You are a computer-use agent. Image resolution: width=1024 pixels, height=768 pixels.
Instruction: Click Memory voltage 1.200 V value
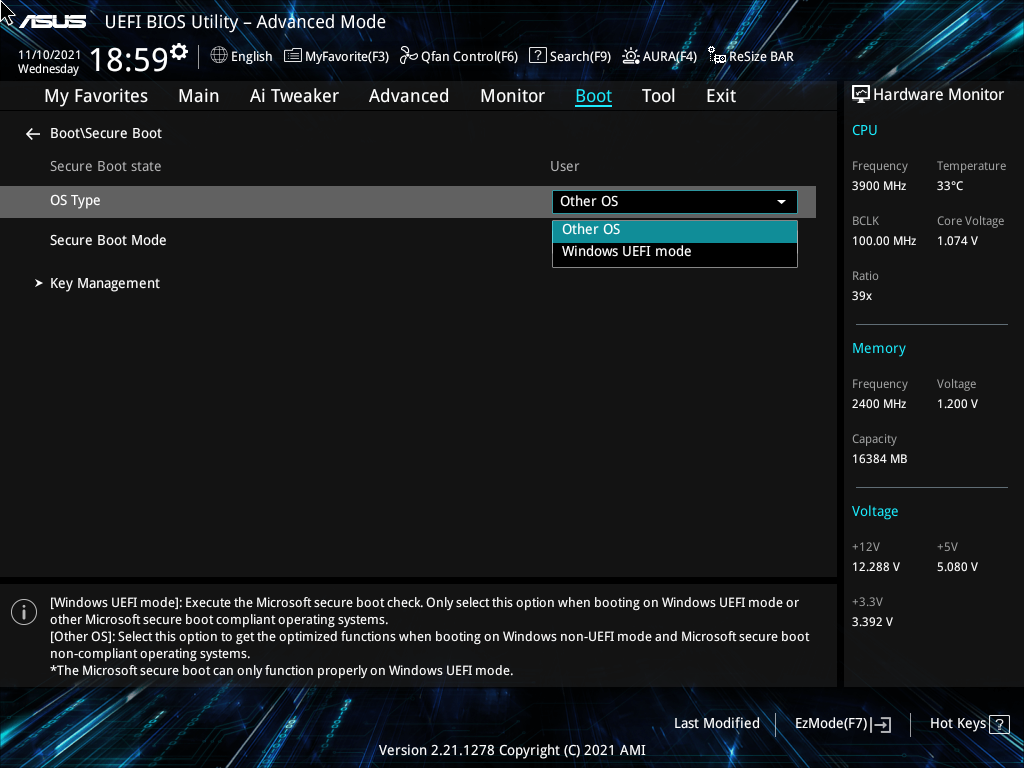point(957,404)
